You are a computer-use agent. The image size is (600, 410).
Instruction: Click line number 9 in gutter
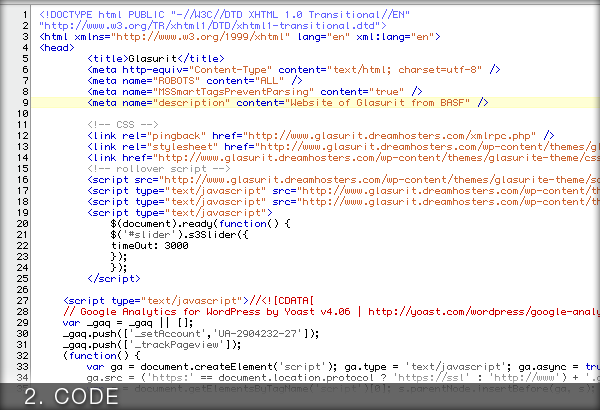pyautogui.click(x=25, y=103)
